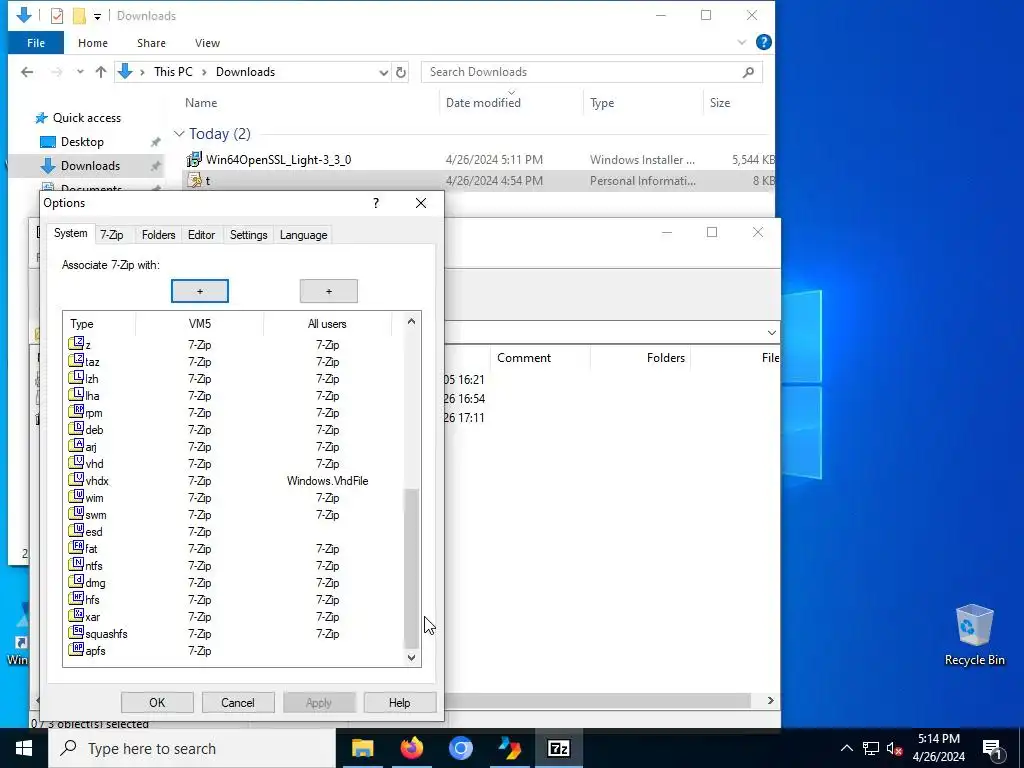Open recent locations dropdown arrow

click(80, 72)
